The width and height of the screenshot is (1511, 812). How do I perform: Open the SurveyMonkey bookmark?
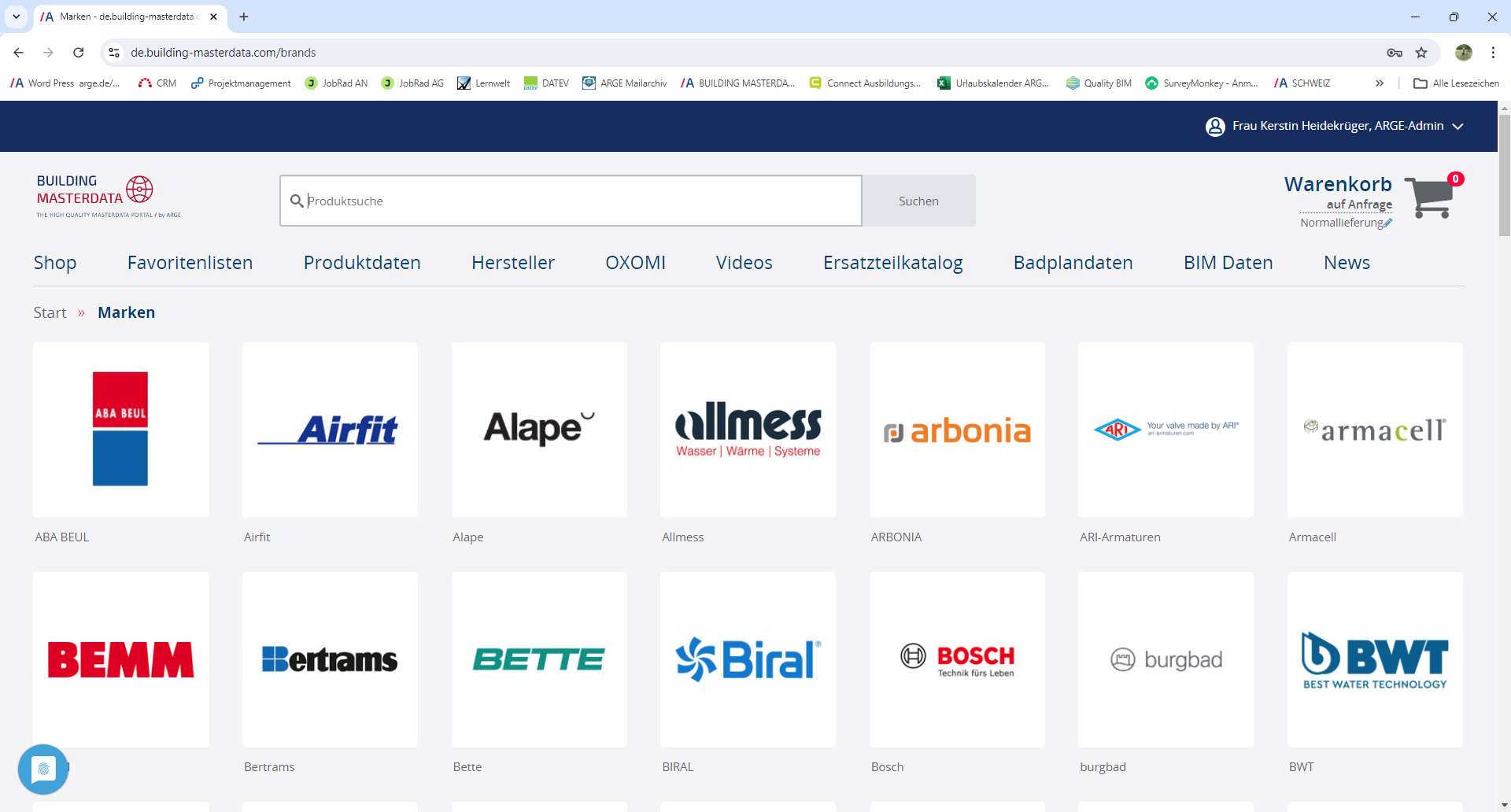tap(1202, 83)
